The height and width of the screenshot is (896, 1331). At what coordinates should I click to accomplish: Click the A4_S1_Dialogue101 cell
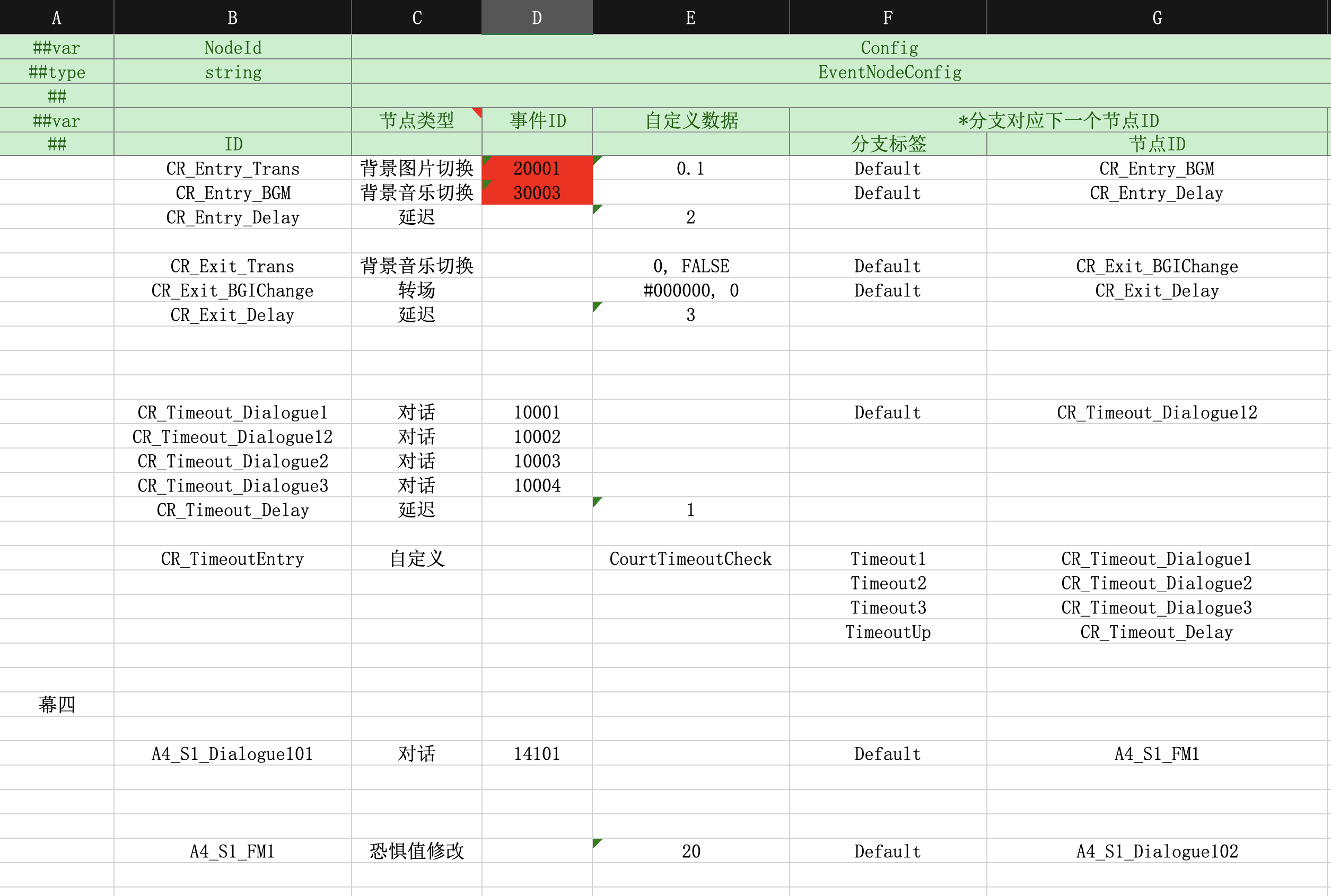[x=233, y=754]
